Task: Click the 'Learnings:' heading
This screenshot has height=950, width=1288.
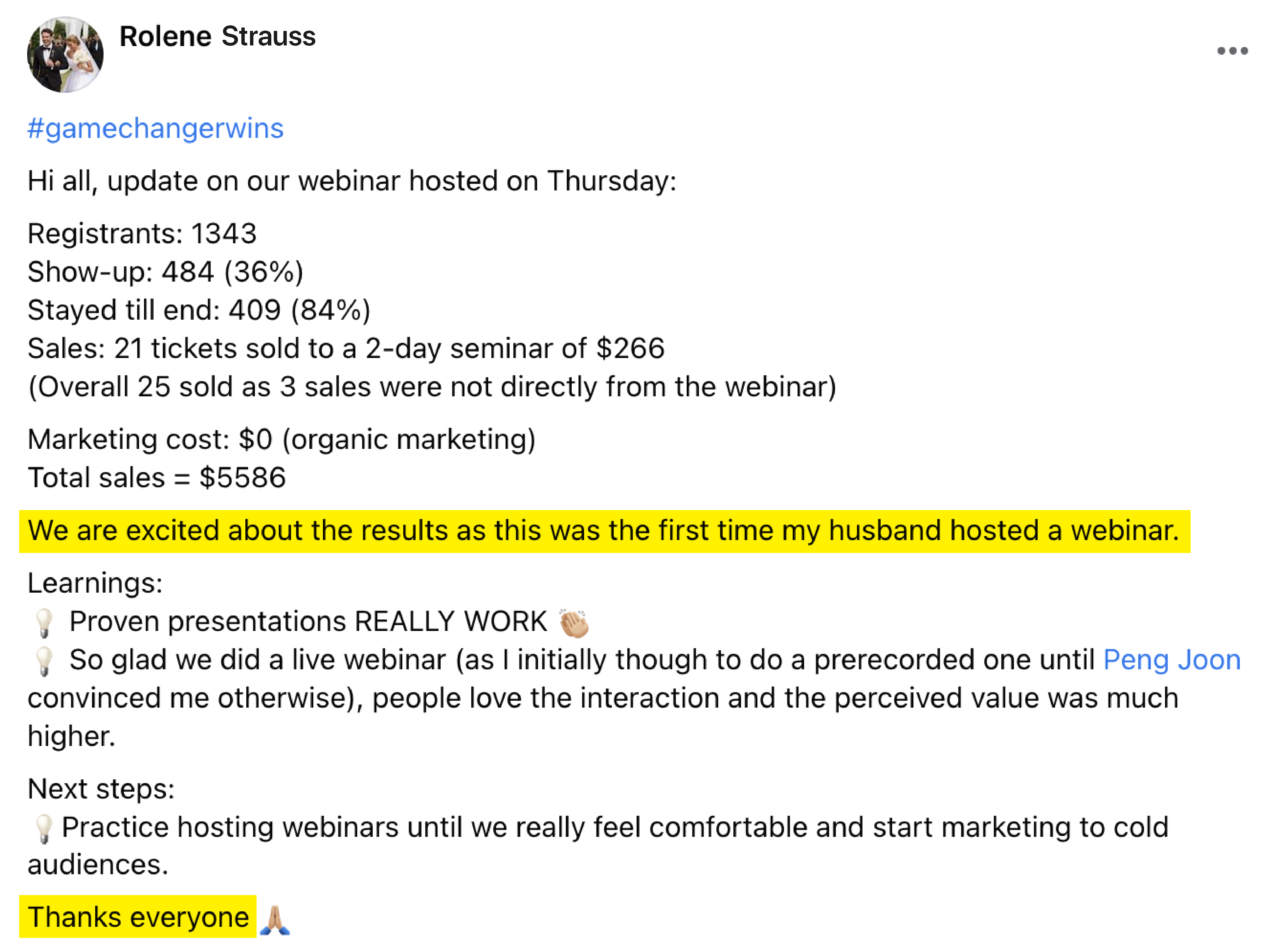Action: 95,583
